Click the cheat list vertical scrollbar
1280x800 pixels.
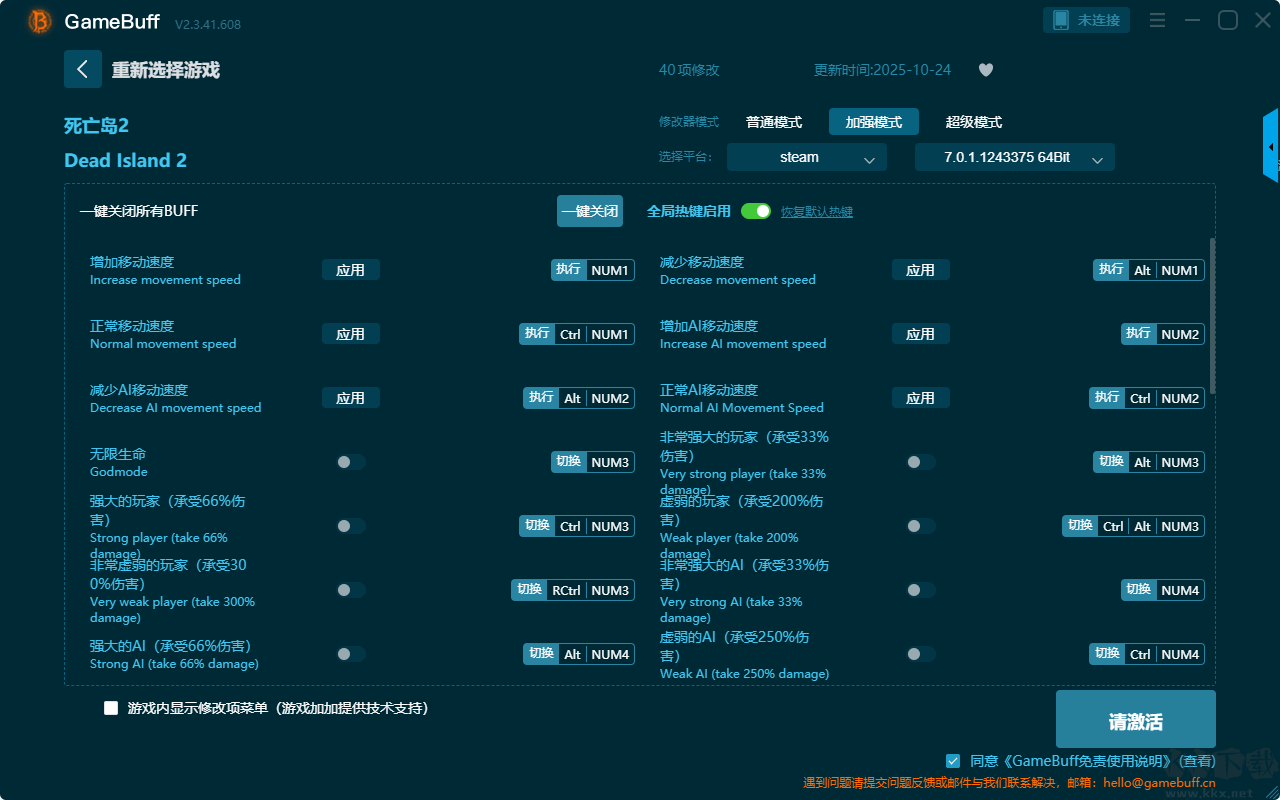(x=1213, y=315)
